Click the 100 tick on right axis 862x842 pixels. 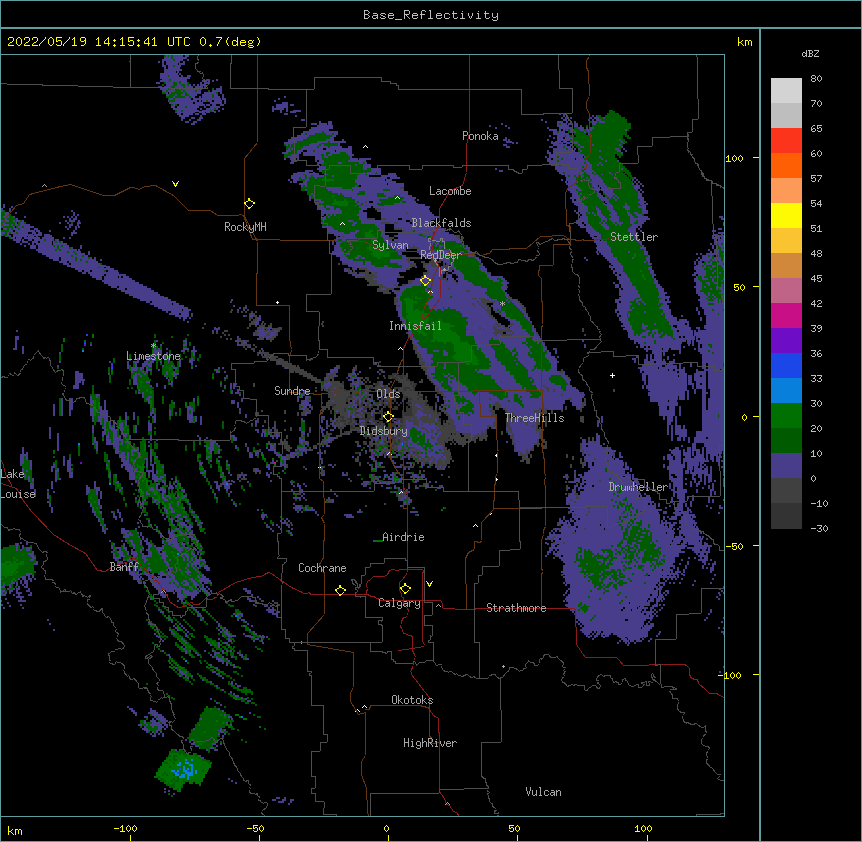(734, 158)
